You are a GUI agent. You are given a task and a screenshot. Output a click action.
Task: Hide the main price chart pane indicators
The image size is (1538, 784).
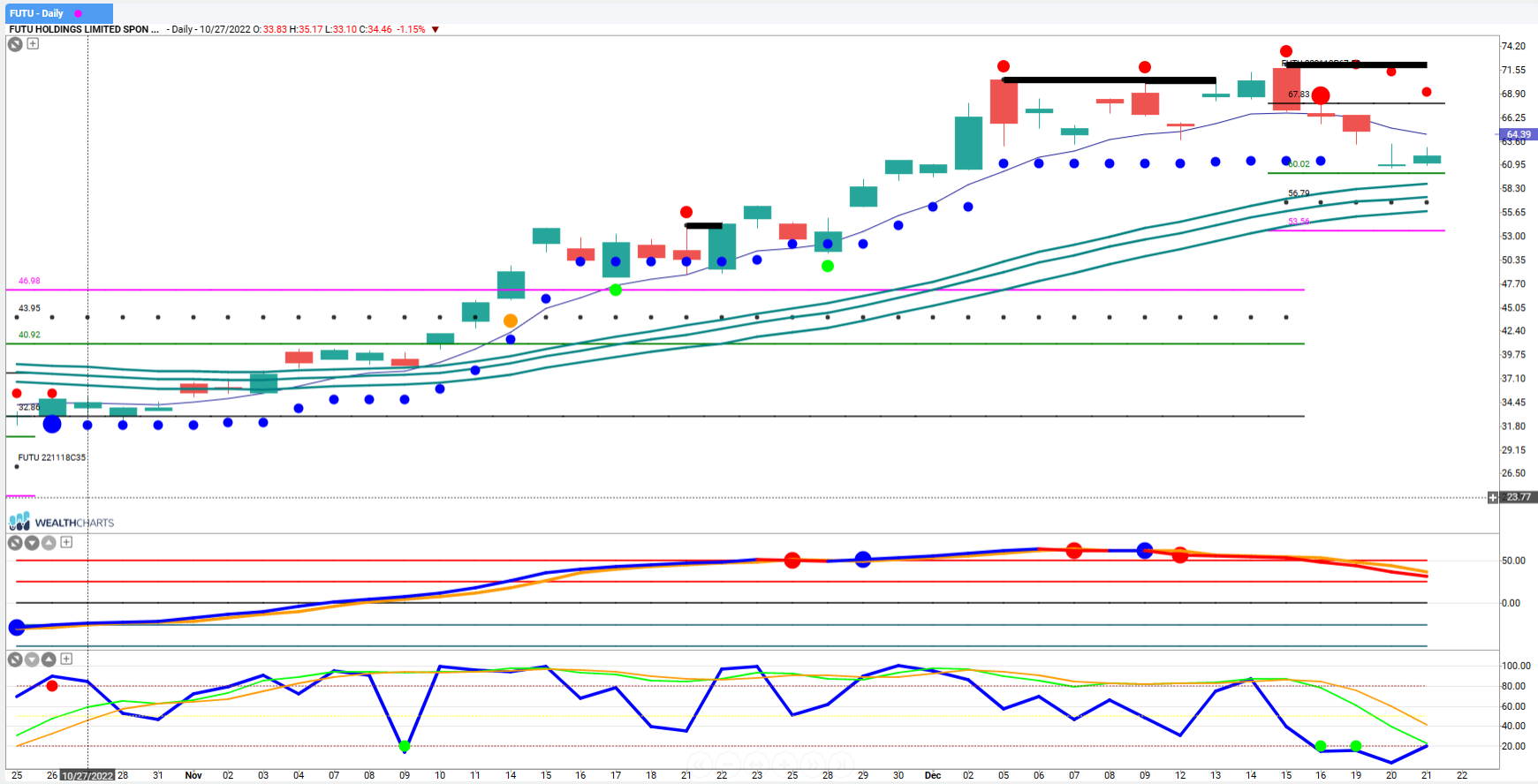(x=15, y=43)
